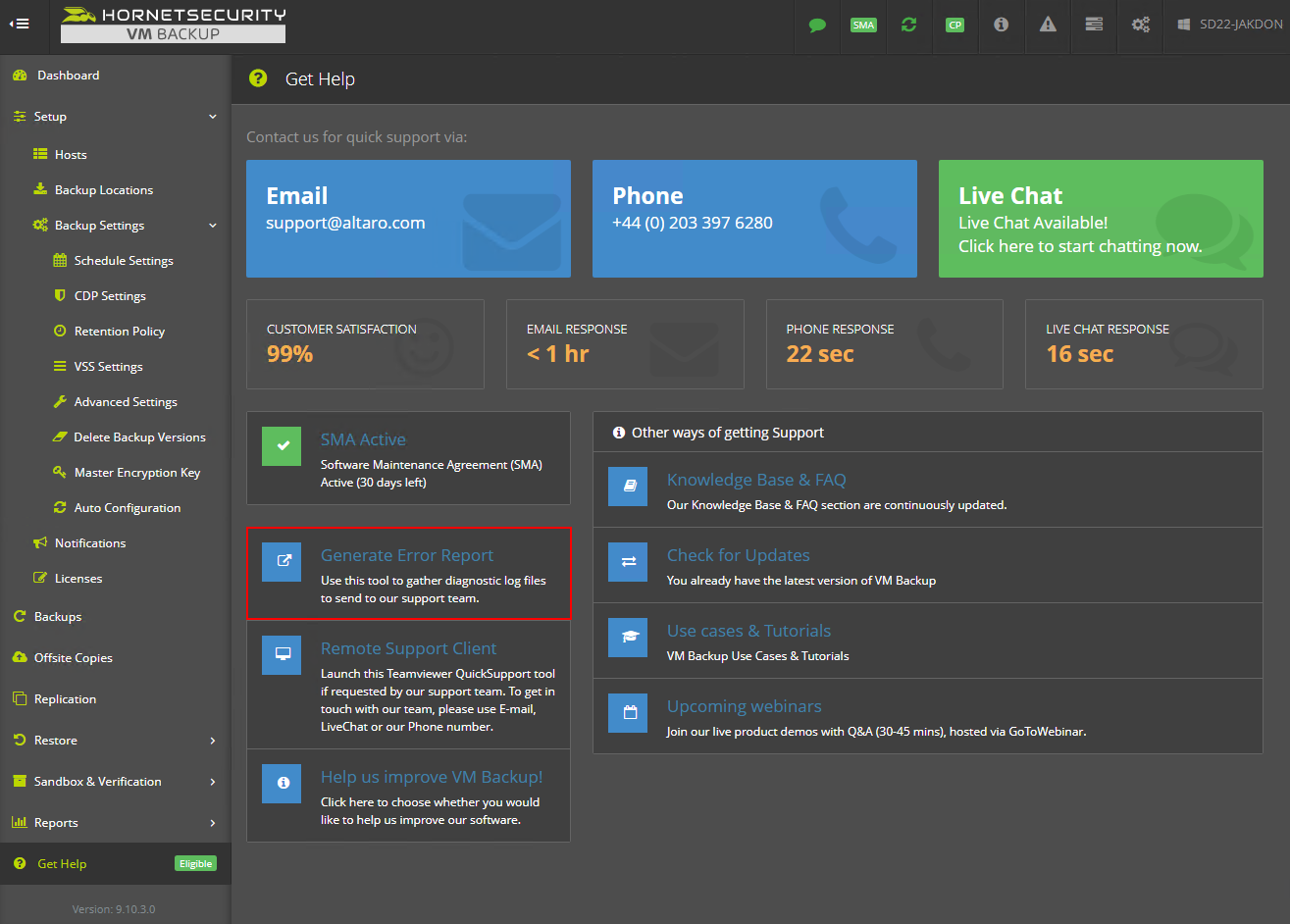Viewport: 1290px width, 924px height.
Task: Collapse the Backup Settings chevron
Action: coord(213,226)
